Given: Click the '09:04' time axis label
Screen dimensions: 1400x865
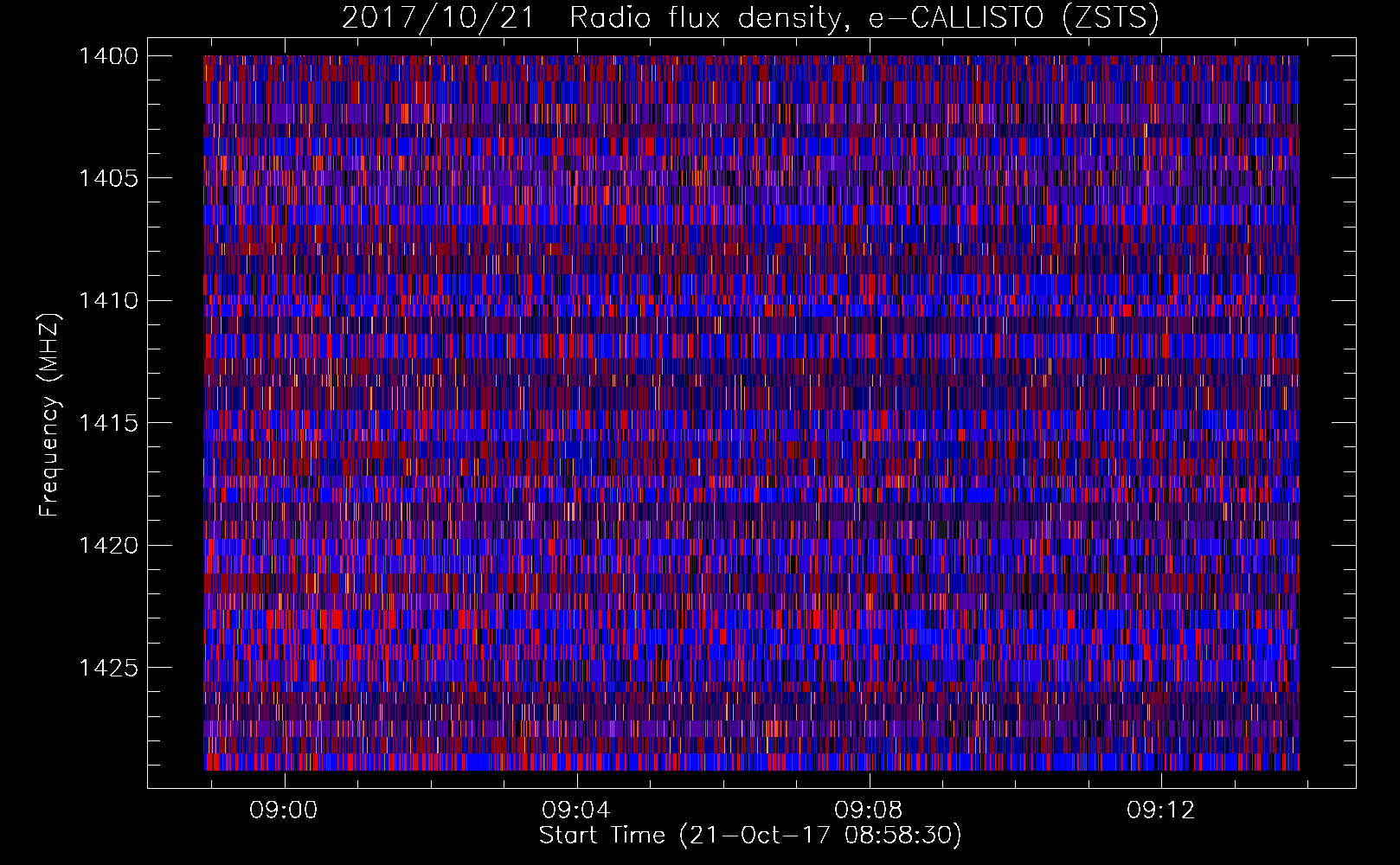Looking at the screenshot, I should click(576, 811).
